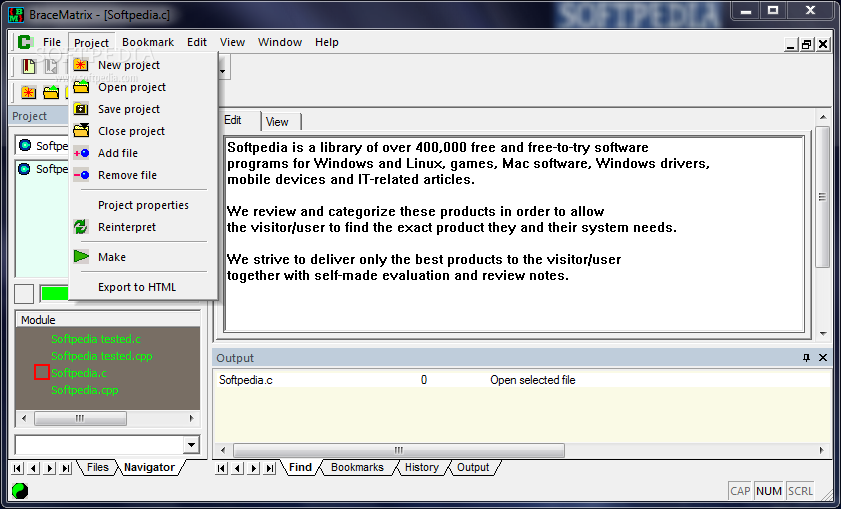
Task: Click the green Make play arrow icon
Action: coord(81,257)
